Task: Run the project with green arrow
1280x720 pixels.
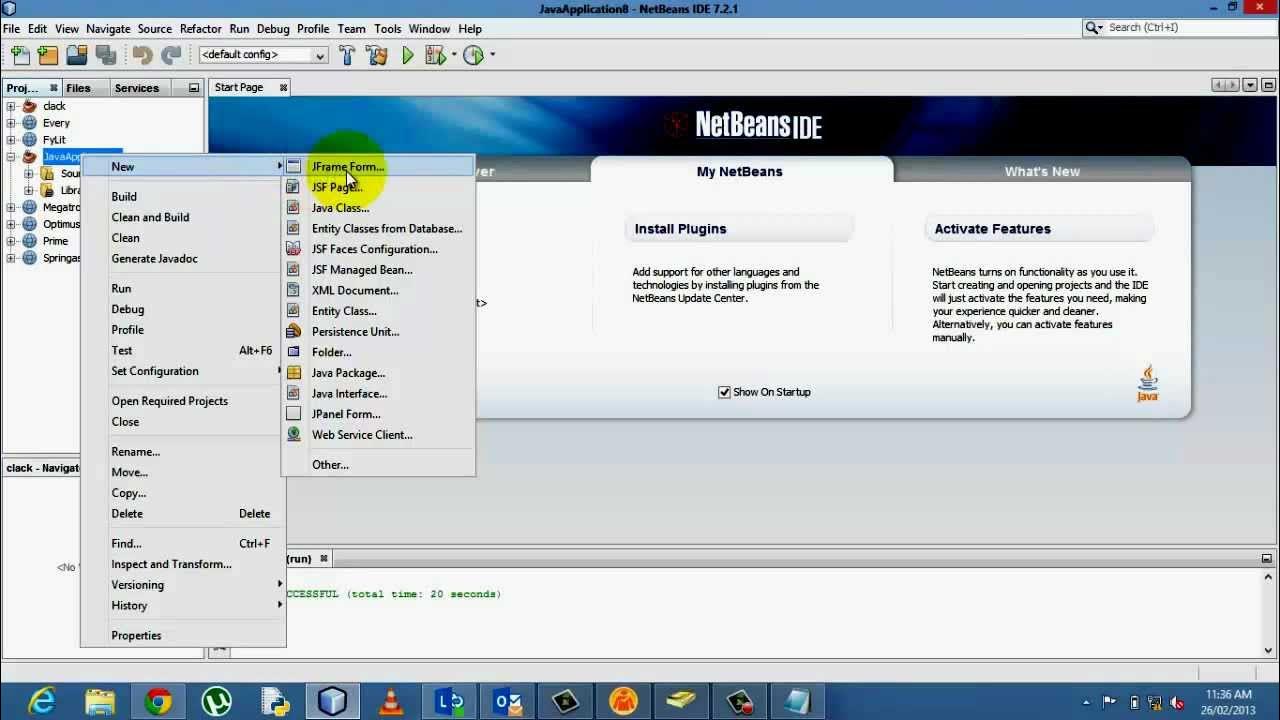Action: [x=408, y=55]
